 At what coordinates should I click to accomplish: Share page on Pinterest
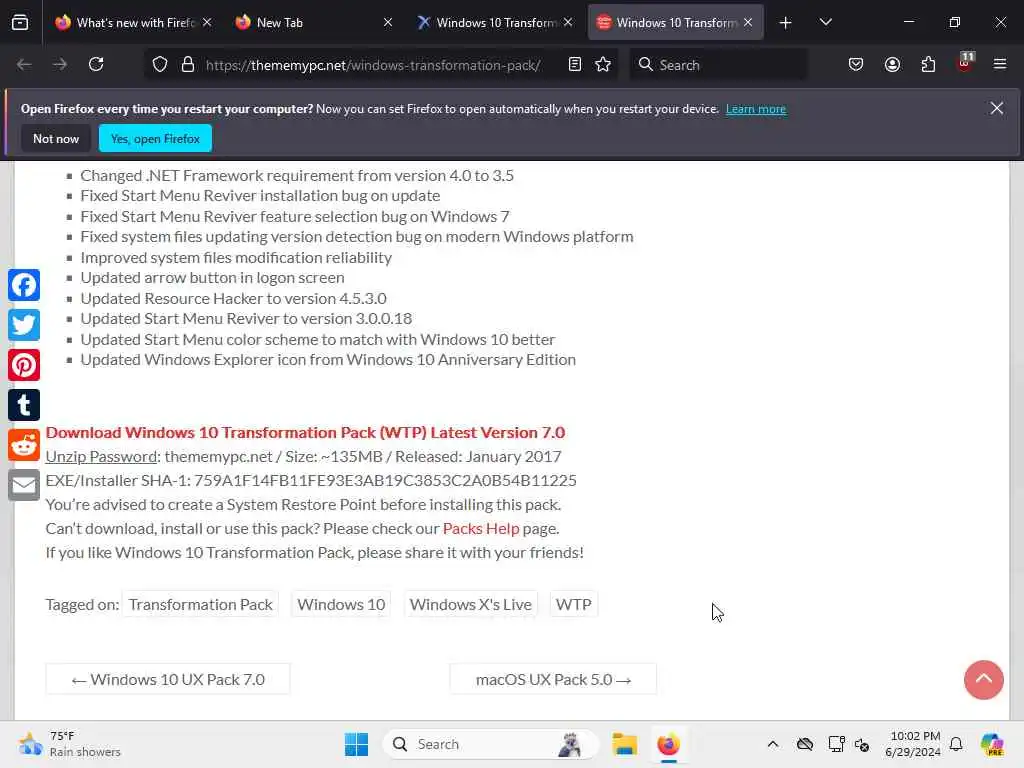click(24, 365)
